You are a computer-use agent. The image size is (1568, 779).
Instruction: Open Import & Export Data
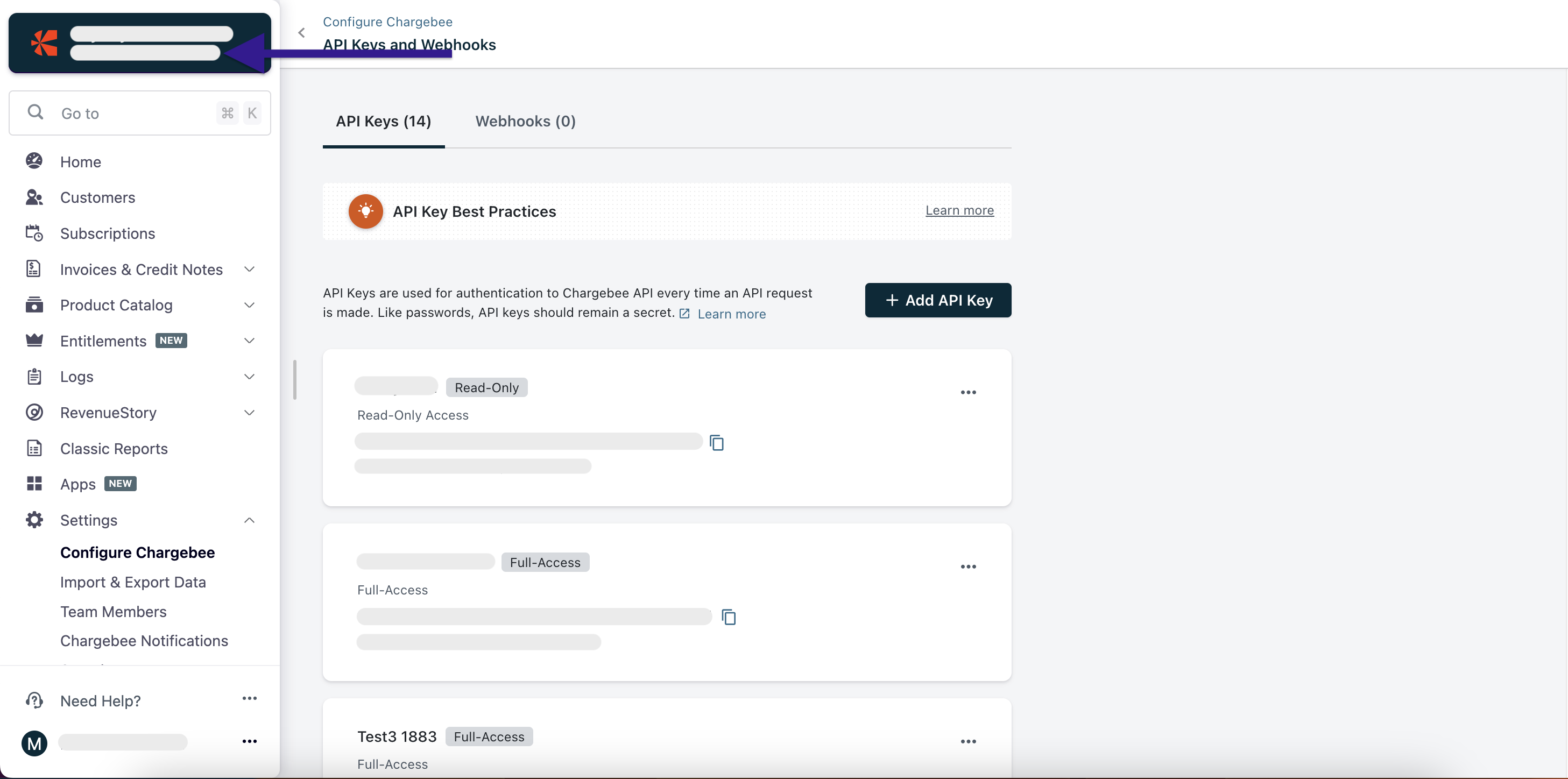pos(133,583)
